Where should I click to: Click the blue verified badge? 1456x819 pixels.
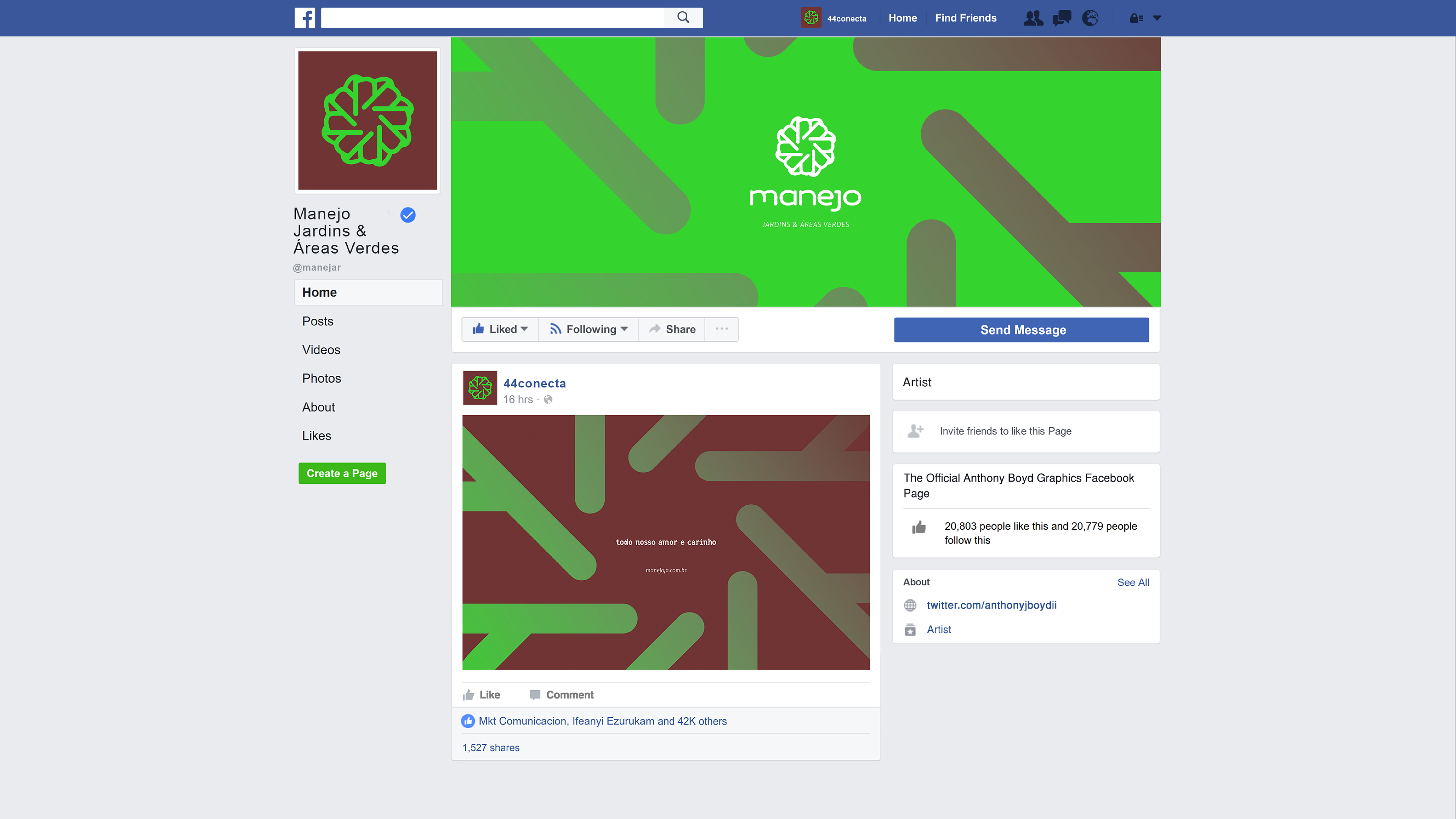click(x=408, y=215)
